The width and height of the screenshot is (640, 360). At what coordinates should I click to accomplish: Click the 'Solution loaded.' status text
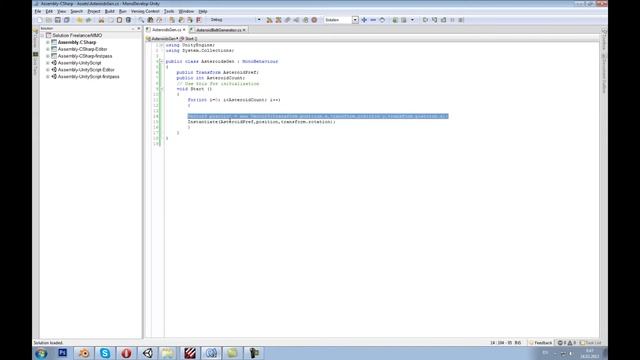48,343
